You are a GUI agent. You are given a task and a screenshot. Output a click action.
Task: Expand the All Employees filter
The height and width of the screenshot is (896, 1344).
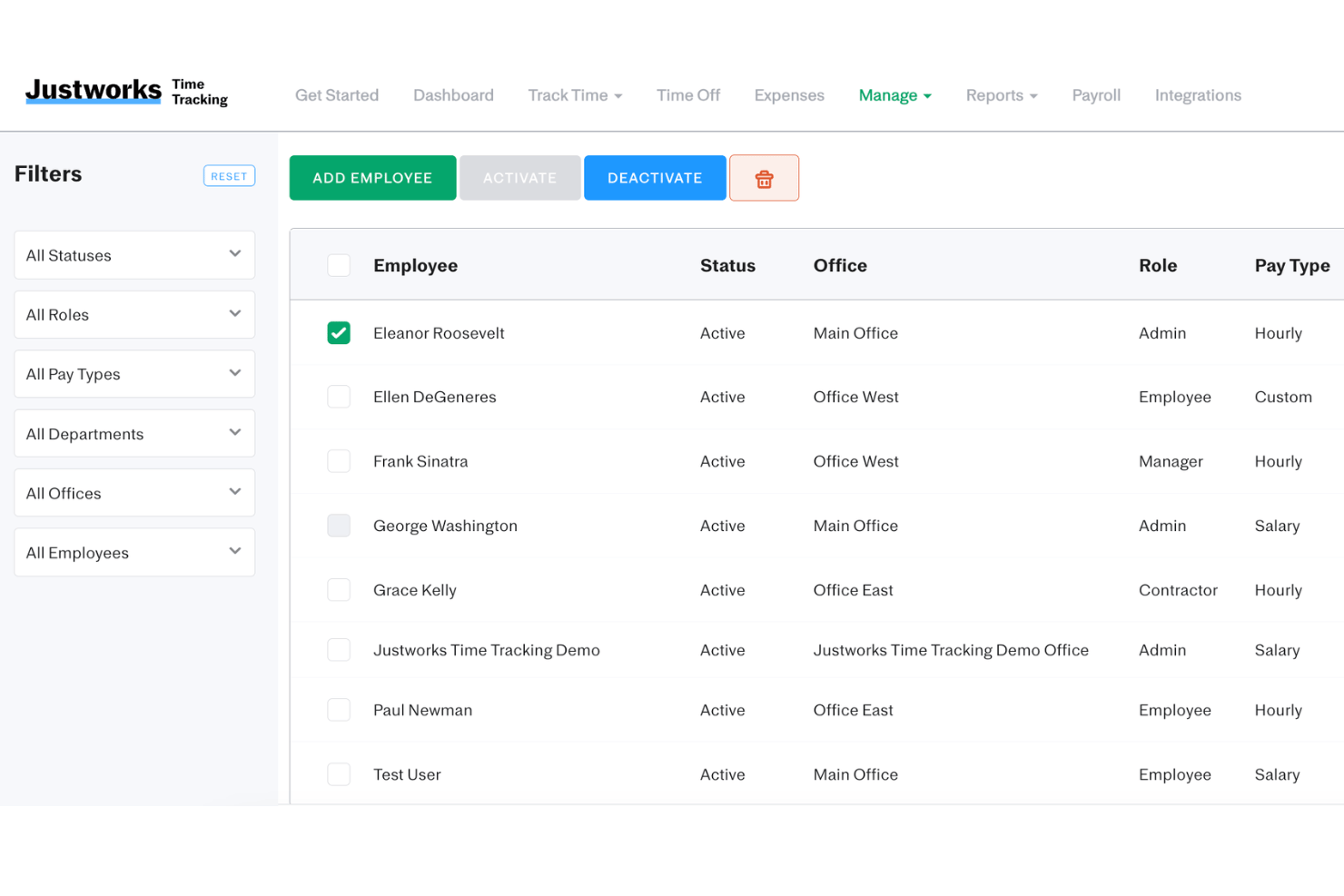[134, 552]
